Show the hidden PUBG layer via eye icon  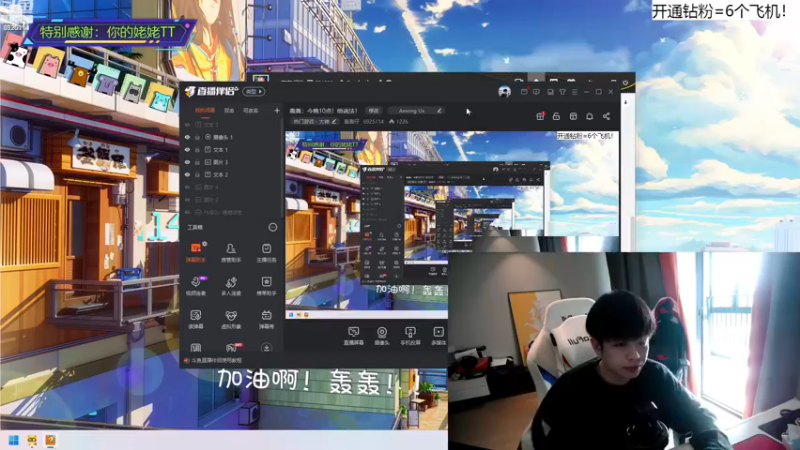187,212
